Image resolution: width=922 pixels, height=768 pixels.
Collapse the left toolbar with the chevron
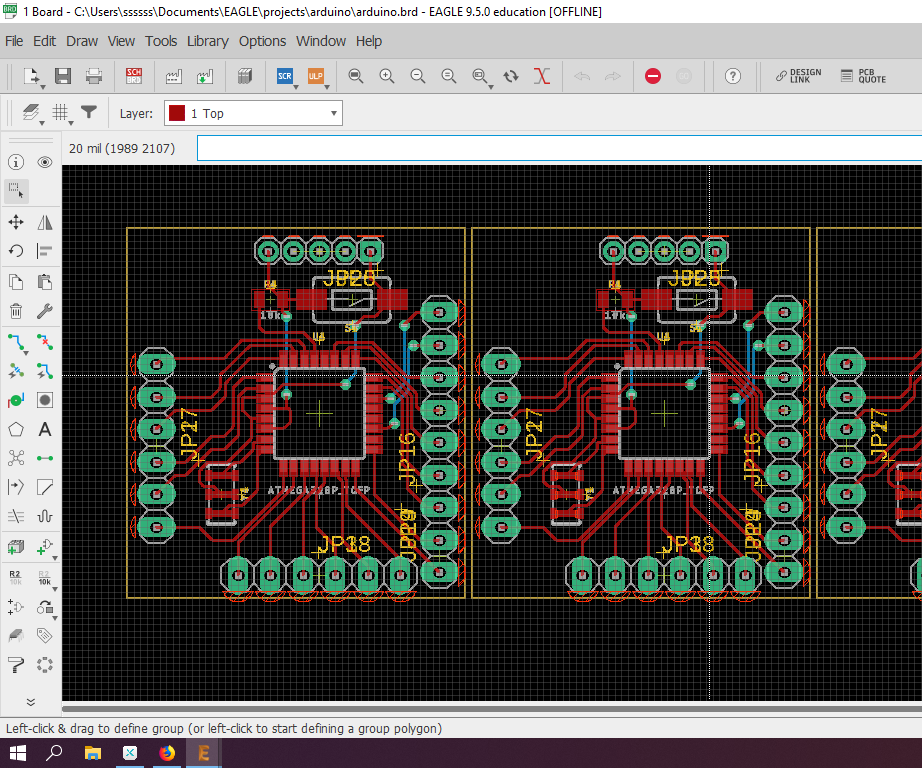(x=29, y=701)
